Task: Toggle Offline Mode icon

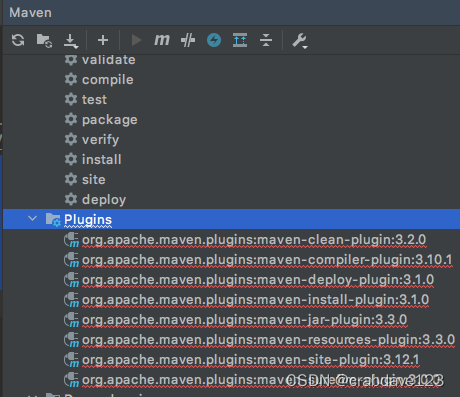Action: (x=188, y=40)
